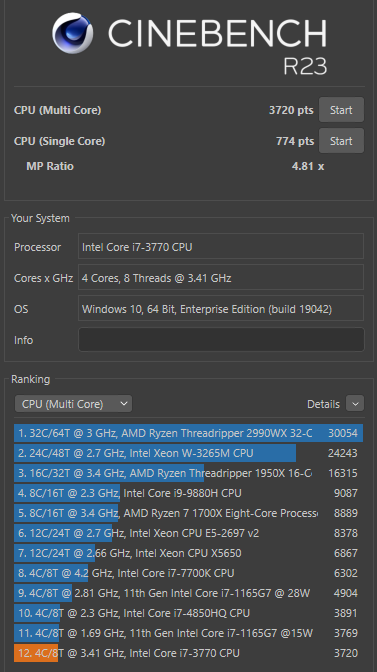Select the Threadripper 2990WX ranking entry
Image resolution: width=377 pixels, height=672 pixels.
click(x=188, y=433)
